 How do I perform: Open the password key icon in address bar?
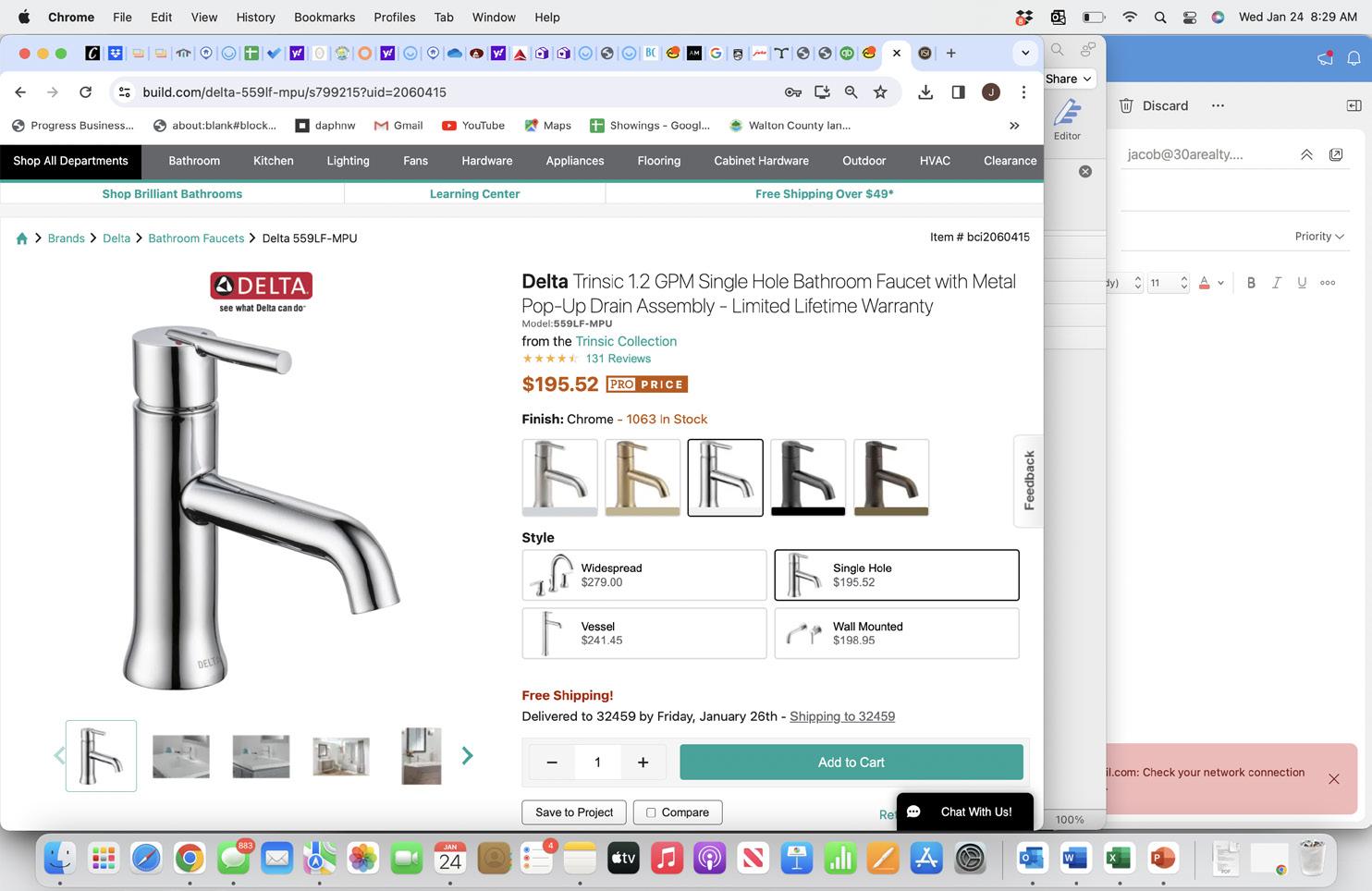click(792, 92)
